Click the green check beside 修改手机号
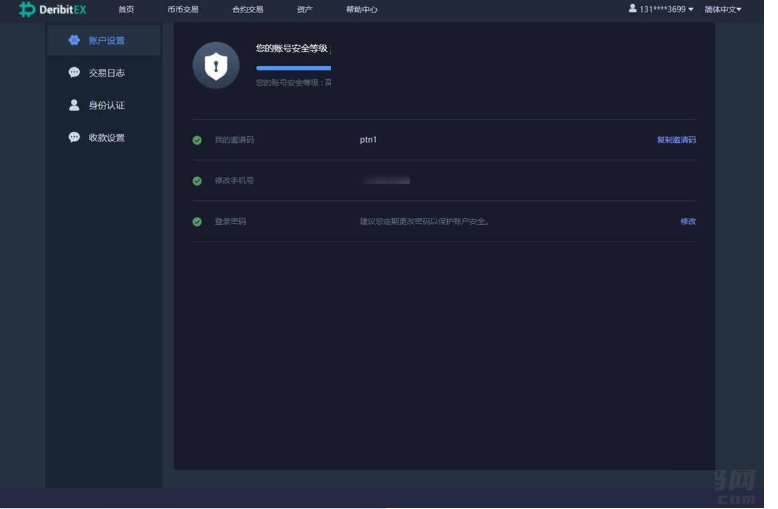 tap(197, 181)
